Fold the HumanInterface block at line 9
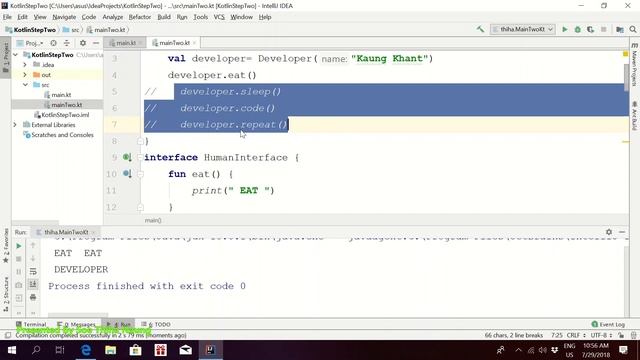 point(140,158)
